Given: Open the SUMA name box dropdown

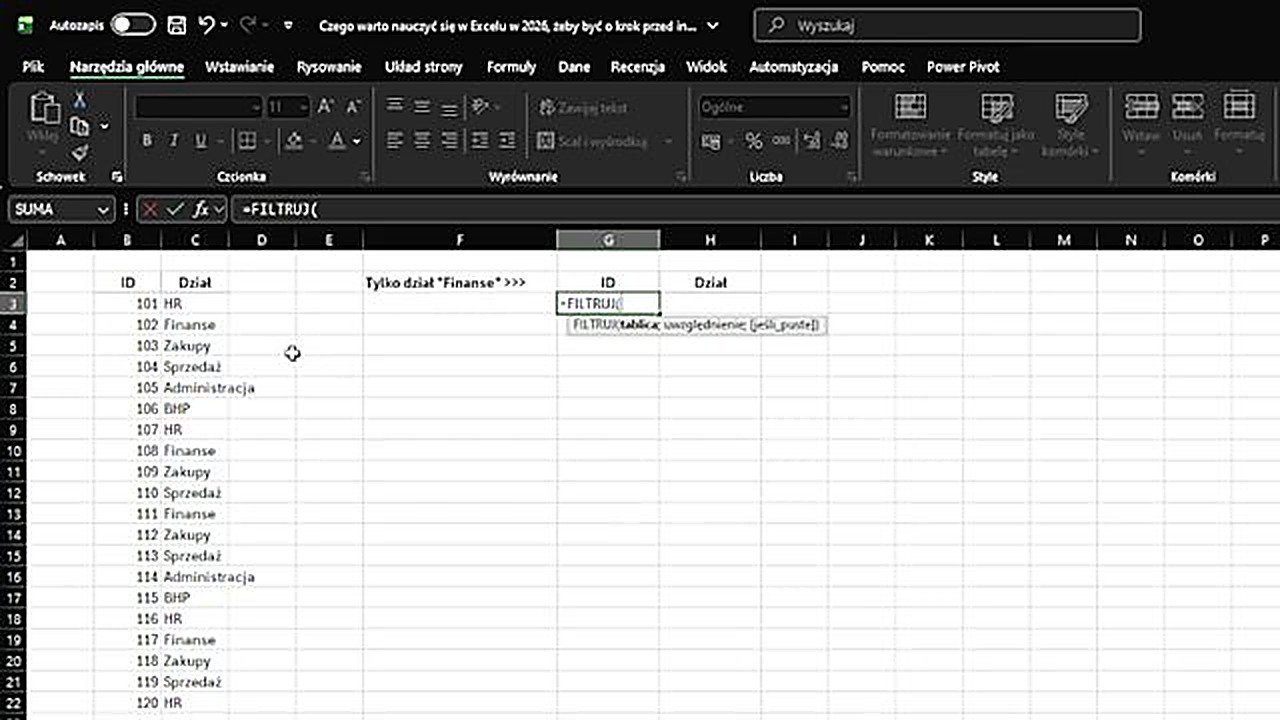Looking at the screenshot, I should (x=103, y=210).
